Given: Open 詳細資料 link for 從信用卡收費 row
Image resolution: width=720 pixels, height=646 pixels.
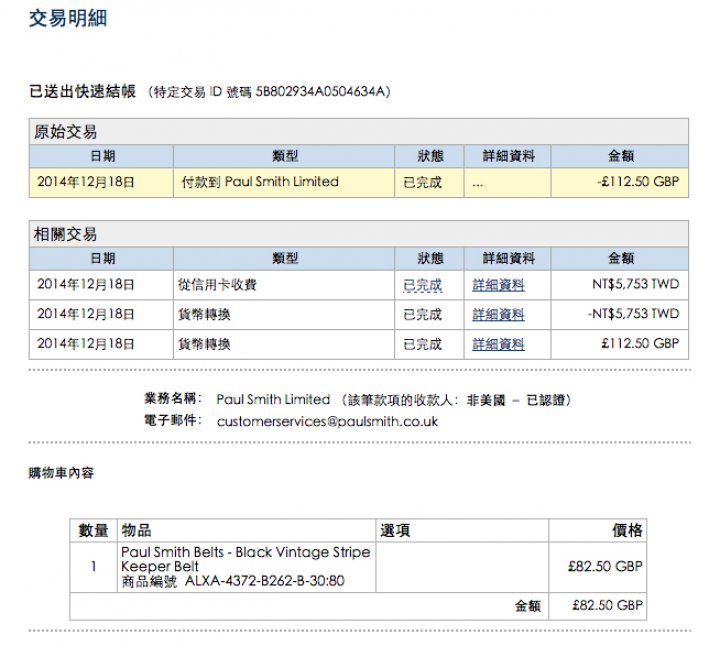Looking at the screenshot, I should [498, 285].
